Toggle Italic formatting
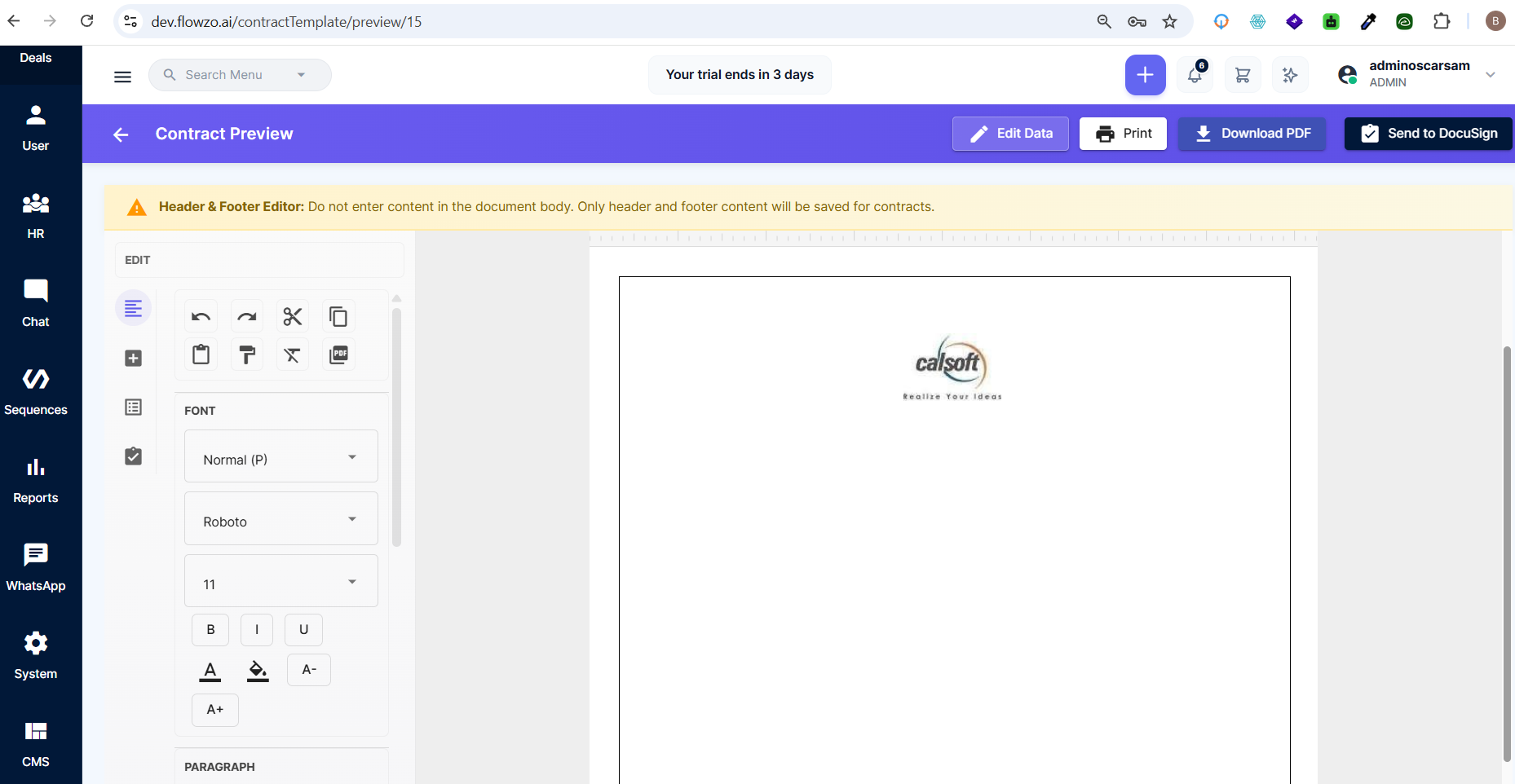This screenshot has width=1515, height=784. pos(257,630)
